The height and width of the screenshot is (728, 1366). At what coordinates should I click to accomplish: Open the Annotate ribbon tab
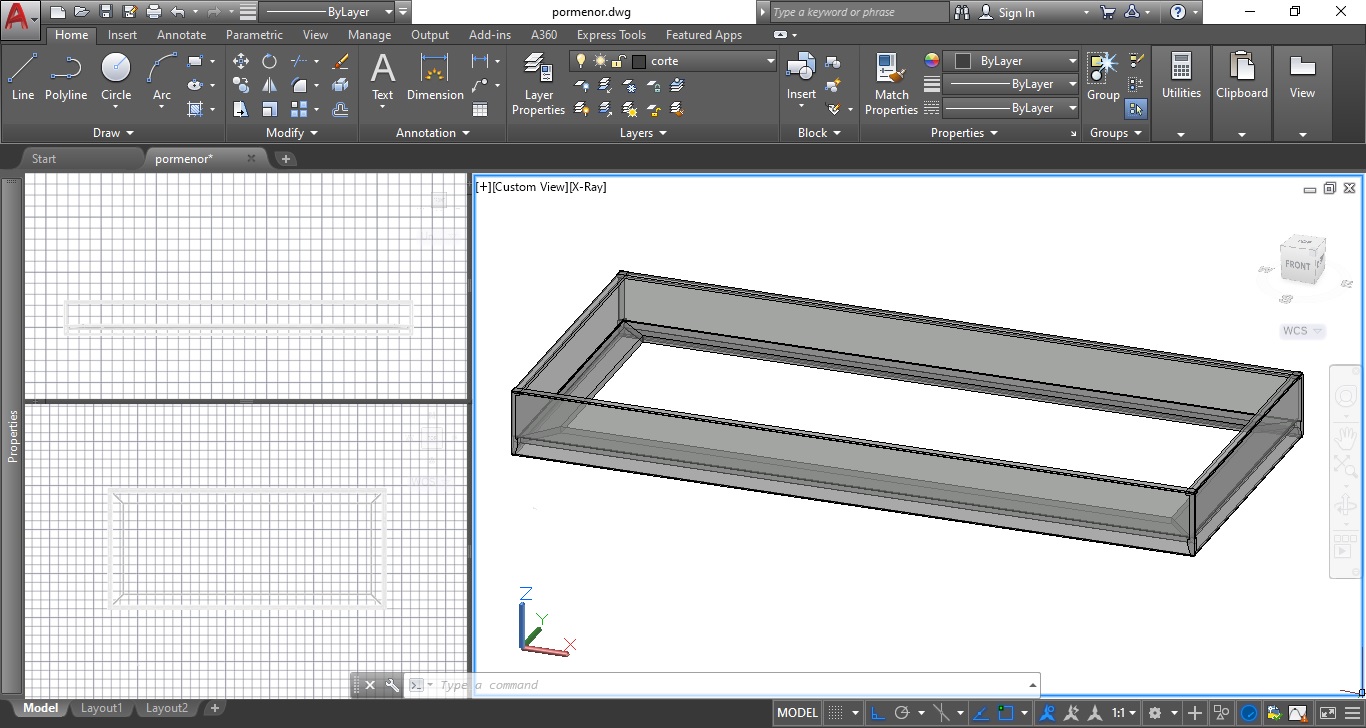coord(182,35)
